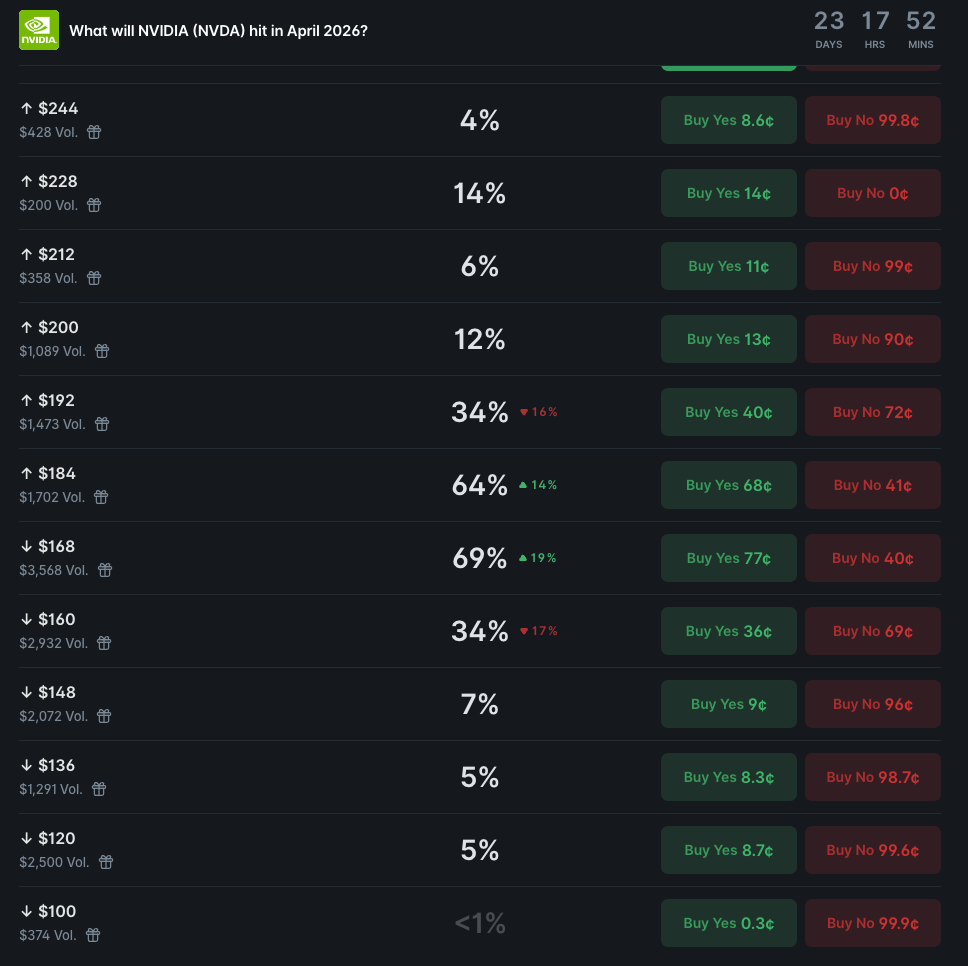968x966 pixels.
Task: Select Buy Yes 40¢ for $192
Action: (728, 412)
